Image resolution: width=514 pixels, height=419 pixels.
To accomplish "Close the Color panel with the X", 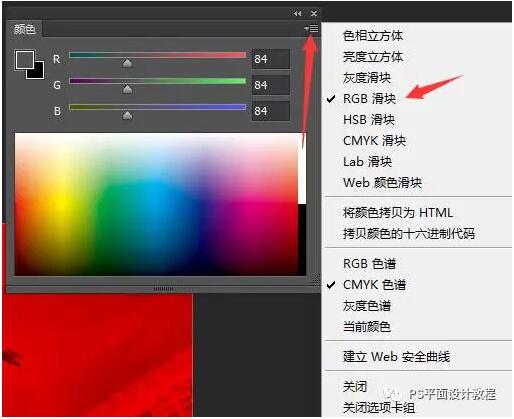I will click(314, 14).
